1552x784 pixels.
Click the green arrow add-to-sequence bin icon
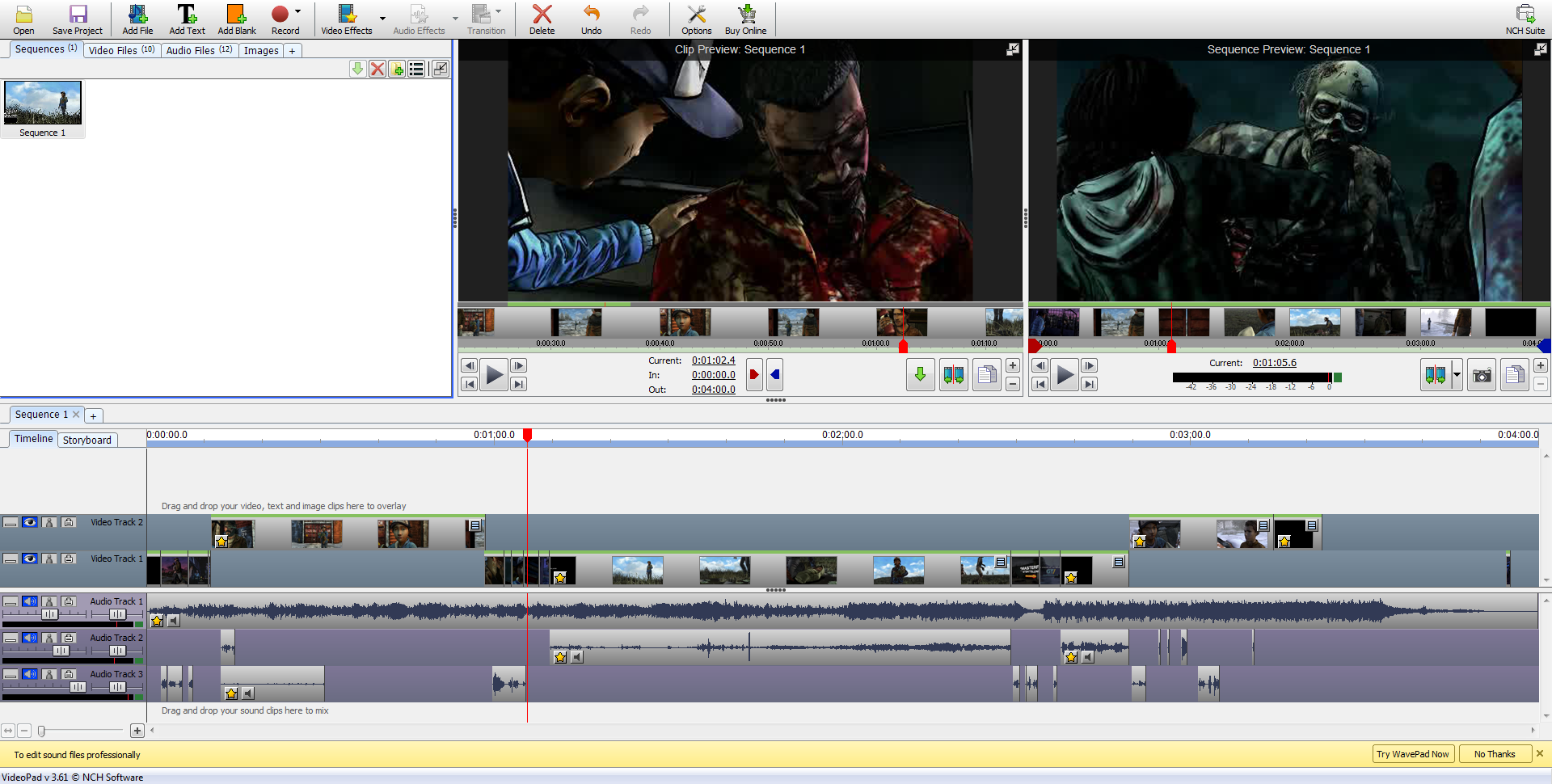pos(357,69)
